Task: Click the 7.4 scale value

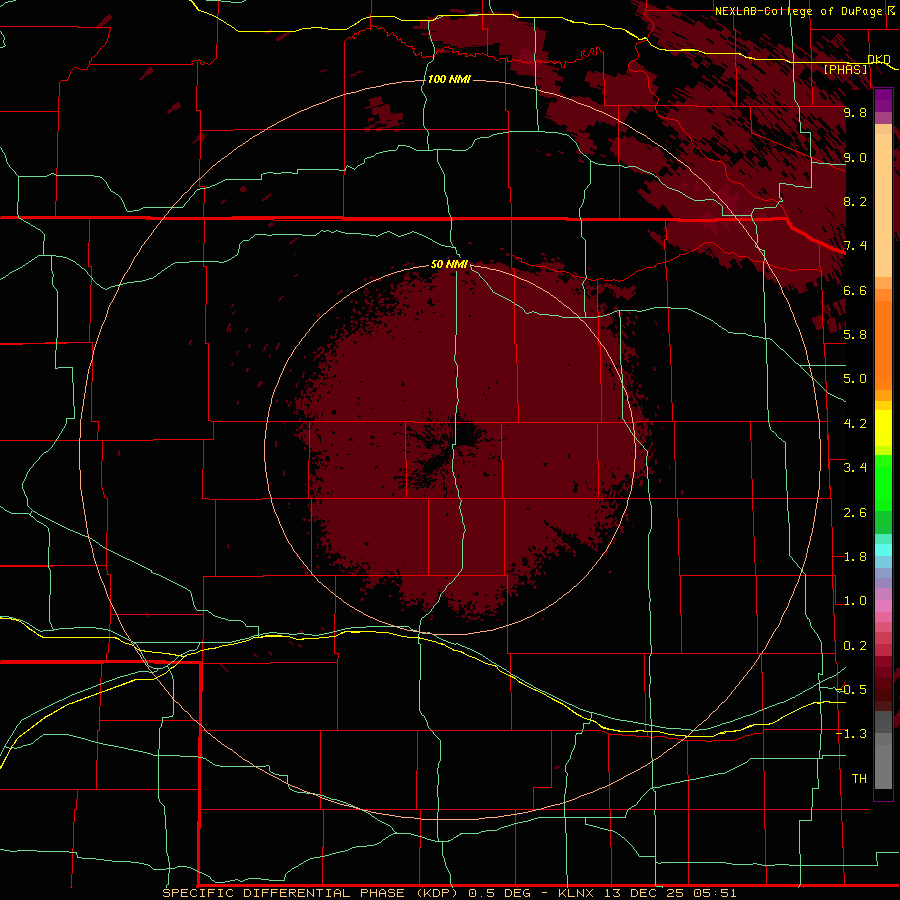Action: point(855,246)
